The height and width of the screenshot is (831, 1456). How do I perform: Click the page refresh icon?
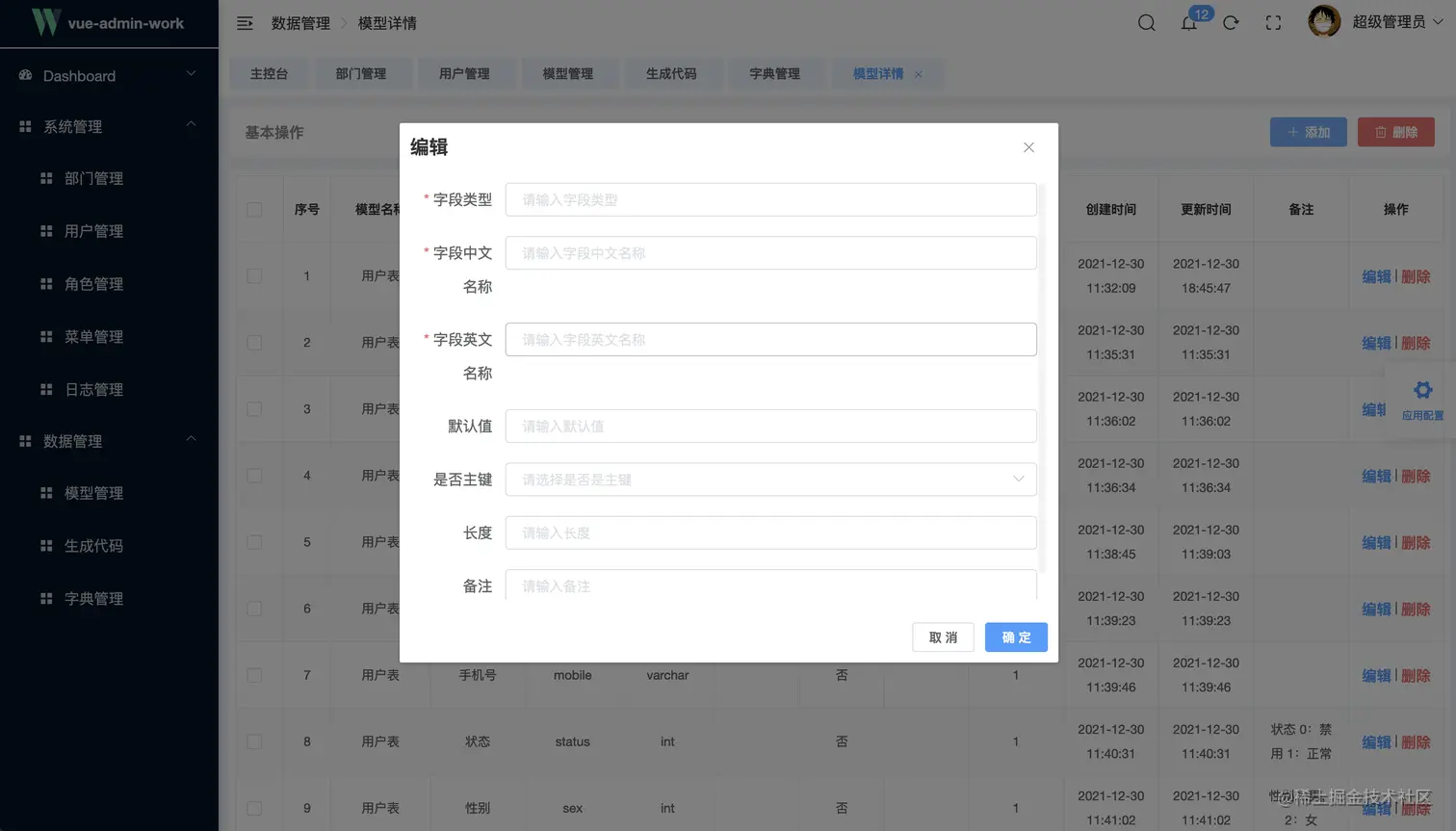(1232, 21)
